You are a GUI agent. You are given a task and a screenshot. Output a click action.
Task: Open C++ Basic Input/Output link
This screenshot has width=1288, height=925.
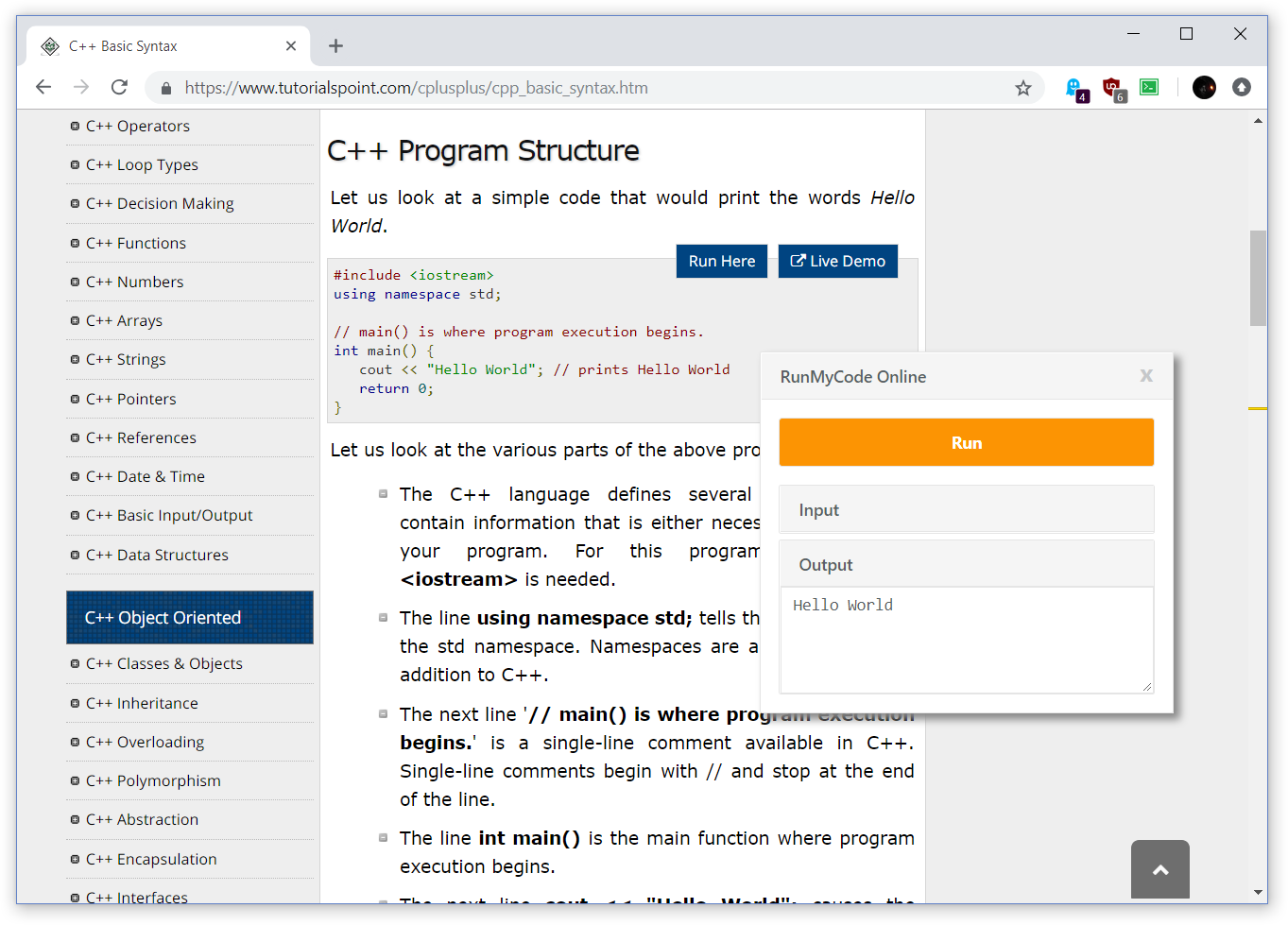click(x=169, y=515)
